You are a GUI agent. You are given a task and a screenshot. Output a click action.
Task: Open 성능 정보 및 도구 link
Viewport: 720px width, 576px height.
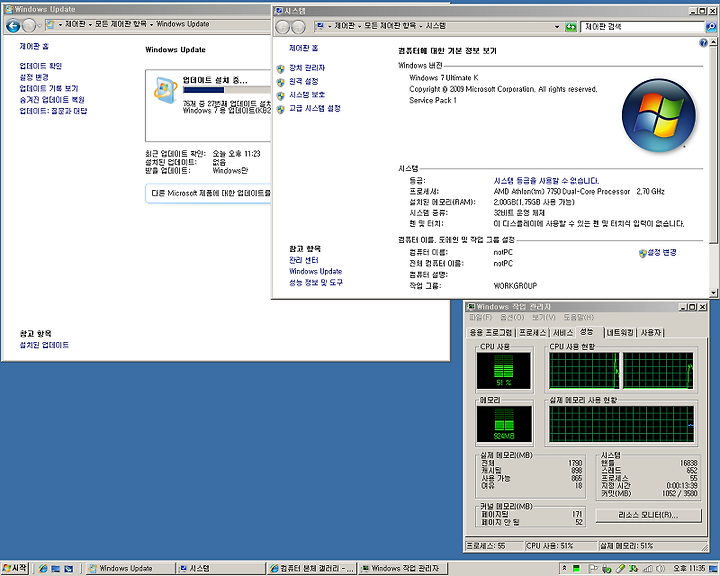[x=316, y=282]
